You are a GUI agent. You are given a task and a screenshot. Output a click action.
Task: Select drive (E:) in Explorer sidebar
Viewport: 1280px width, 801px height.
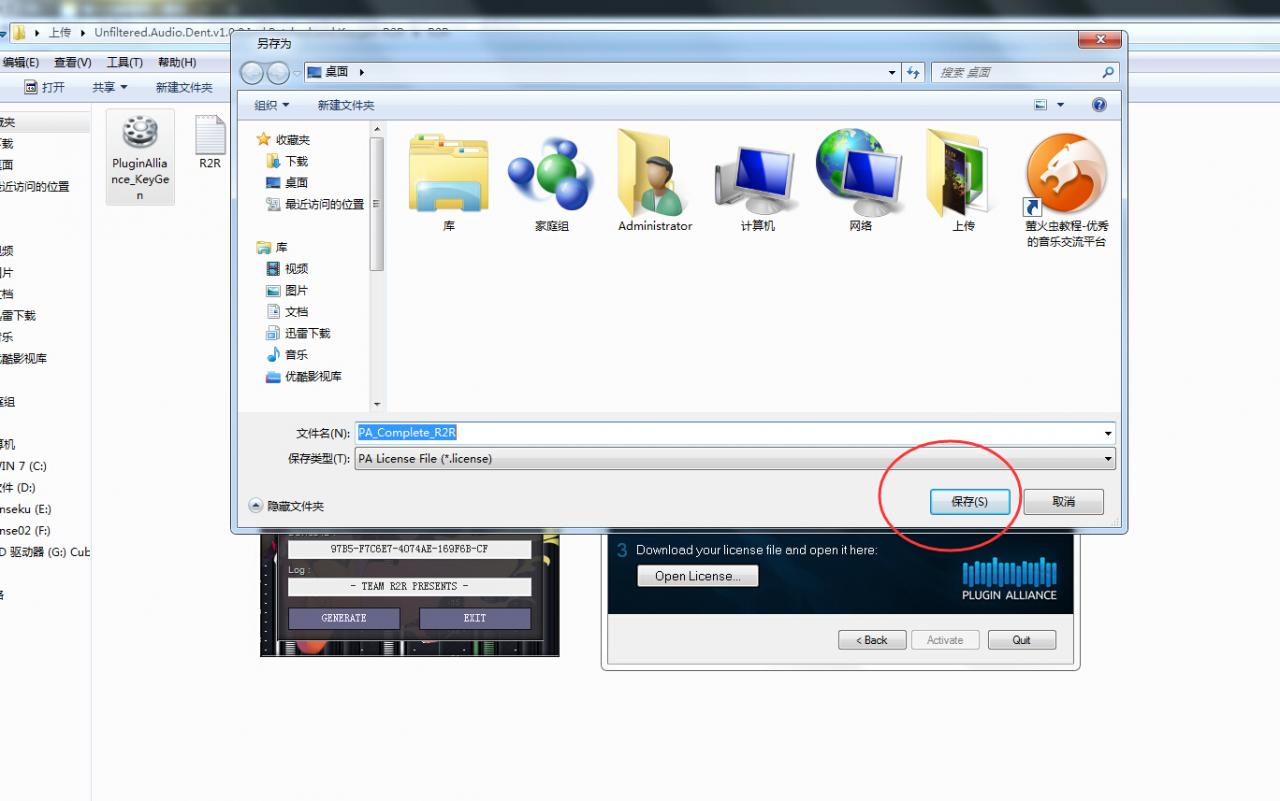coord(25,509)
